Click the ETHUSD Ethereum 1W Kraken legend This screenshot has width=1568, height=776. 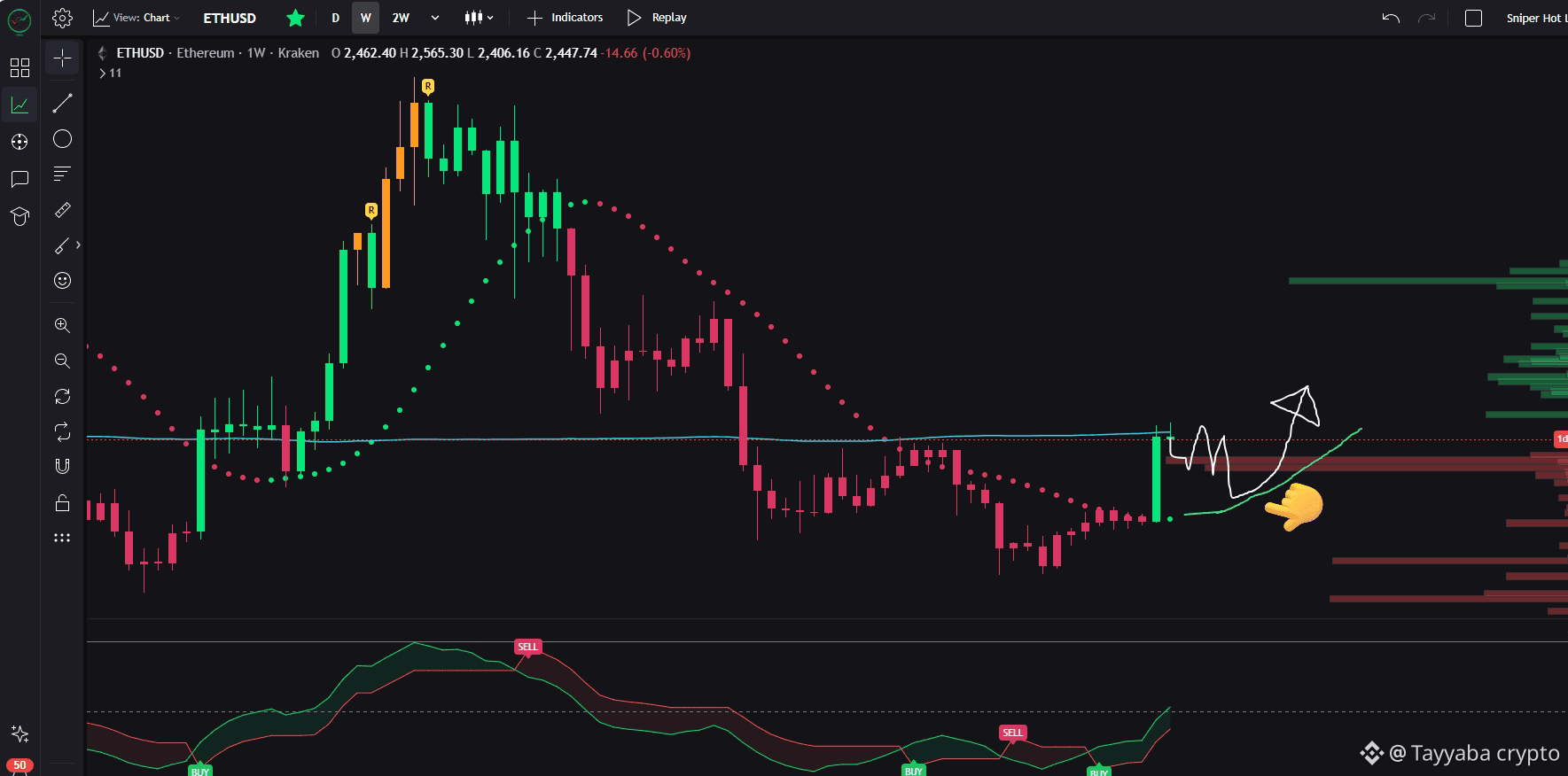[217, 53]
